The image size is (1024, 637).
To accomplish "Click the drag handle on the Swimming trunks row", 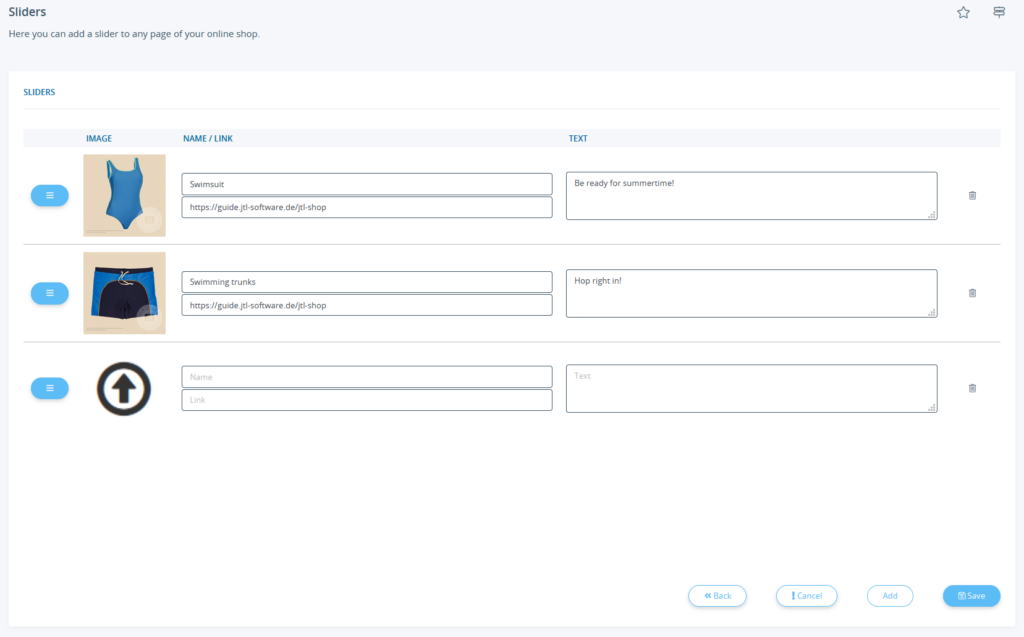I will tap(49, 293).
